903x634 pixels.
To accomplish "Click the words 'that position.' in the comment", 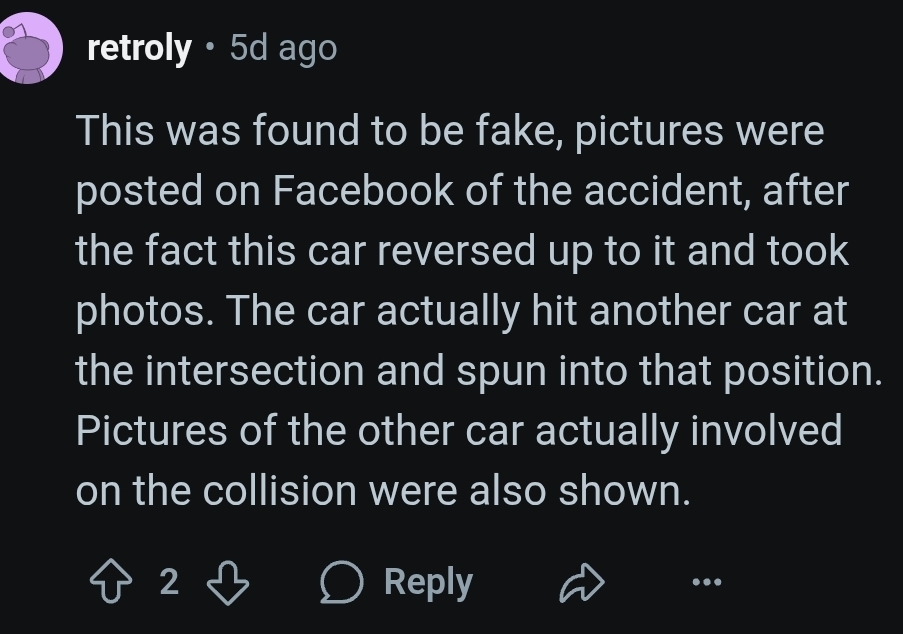I will click(x=760, y=371).
